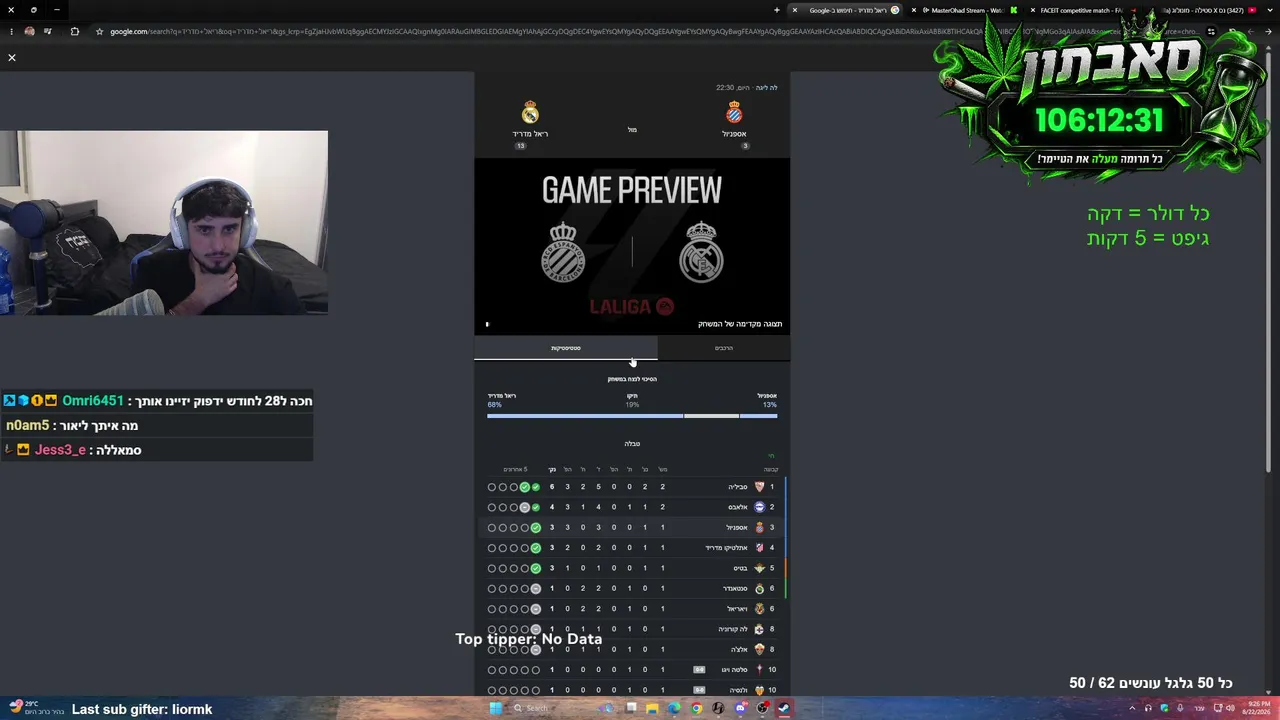Close the match panel with the X

(12, 58)
